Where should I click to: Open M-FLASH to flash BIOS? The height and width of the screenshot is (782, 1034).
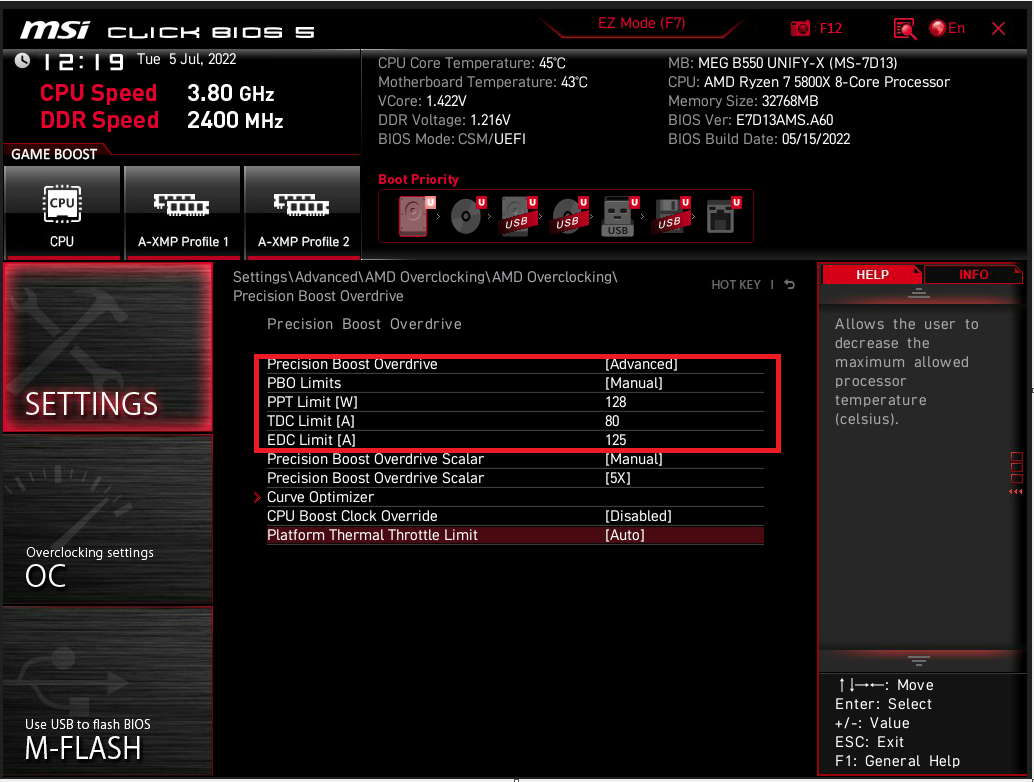click(108, 690)
